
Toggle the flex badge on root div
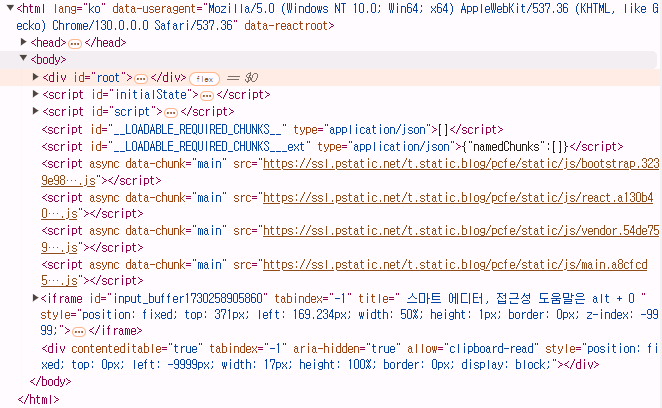[x=204, y=79]
